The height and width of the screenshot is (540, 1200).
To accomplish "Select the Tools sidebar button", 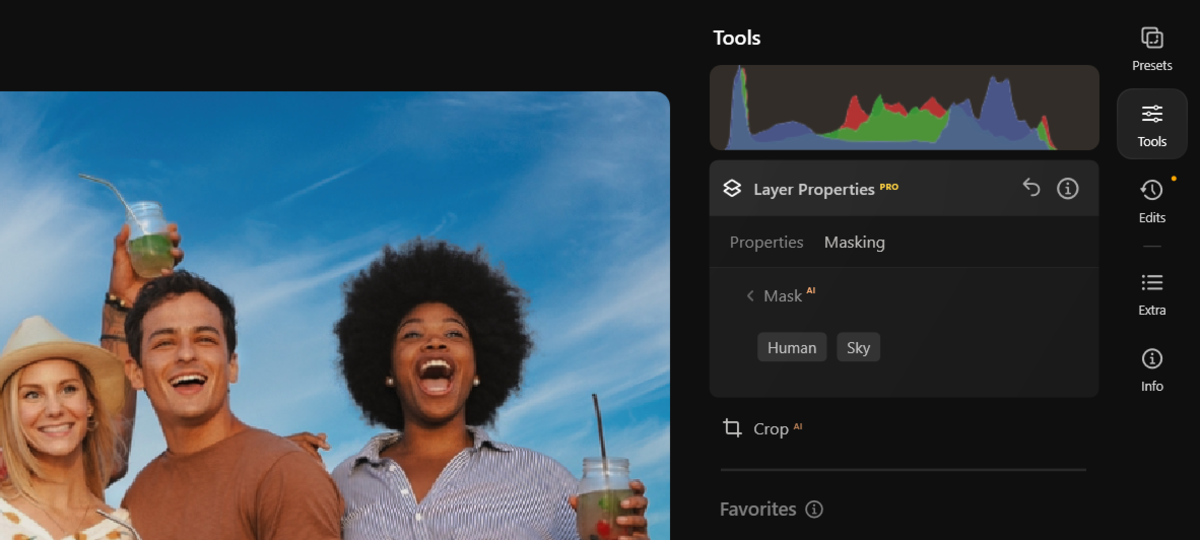I will [1152, 124].
